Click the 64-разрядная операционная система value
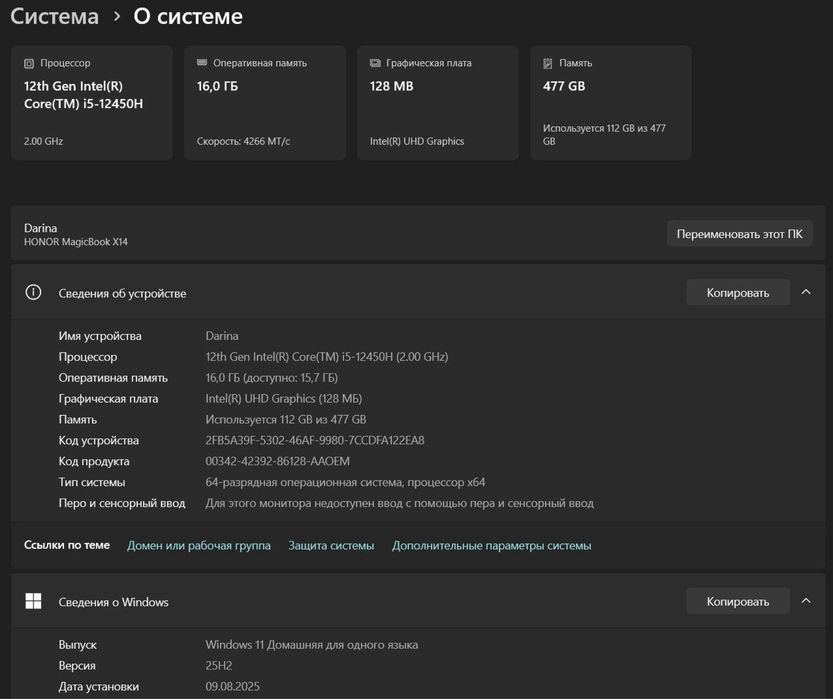The width and height of the screenshot is (833, 699). click(345, 482)
